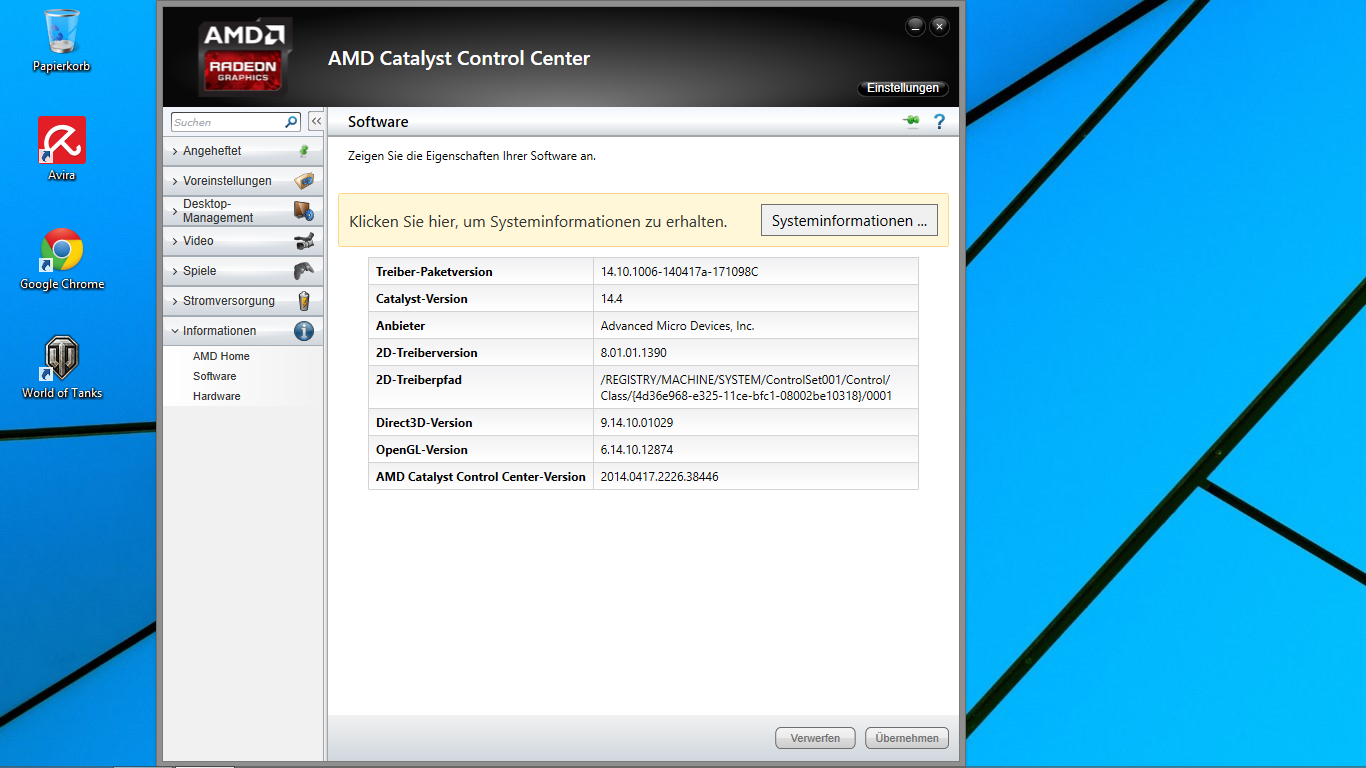Viewport: 1366px width, 768px height.
Task: Click the Desktop-Management monitor icon
Action: click(x=304, y=211)
